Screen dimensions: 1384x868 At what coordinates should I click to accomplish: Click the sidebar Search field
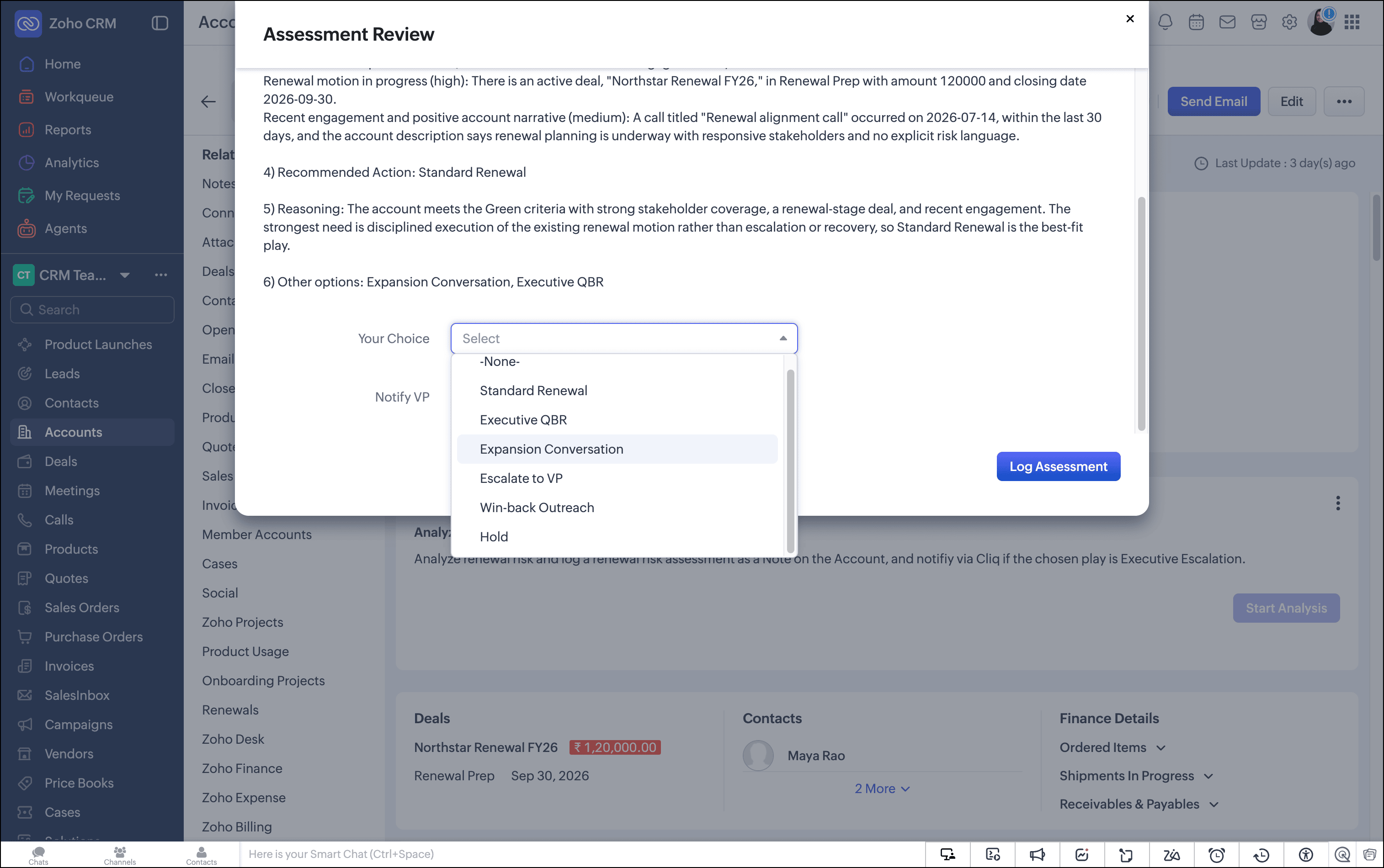pos(92,309)
